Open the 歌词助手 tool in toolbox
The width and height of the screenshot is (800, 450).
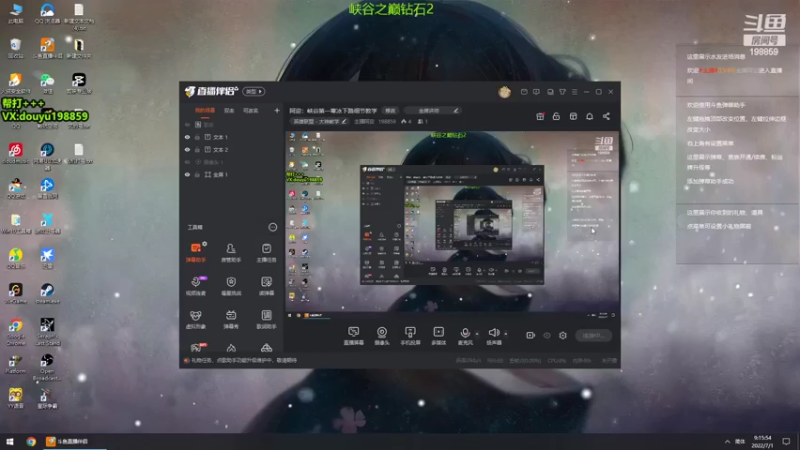266,319
